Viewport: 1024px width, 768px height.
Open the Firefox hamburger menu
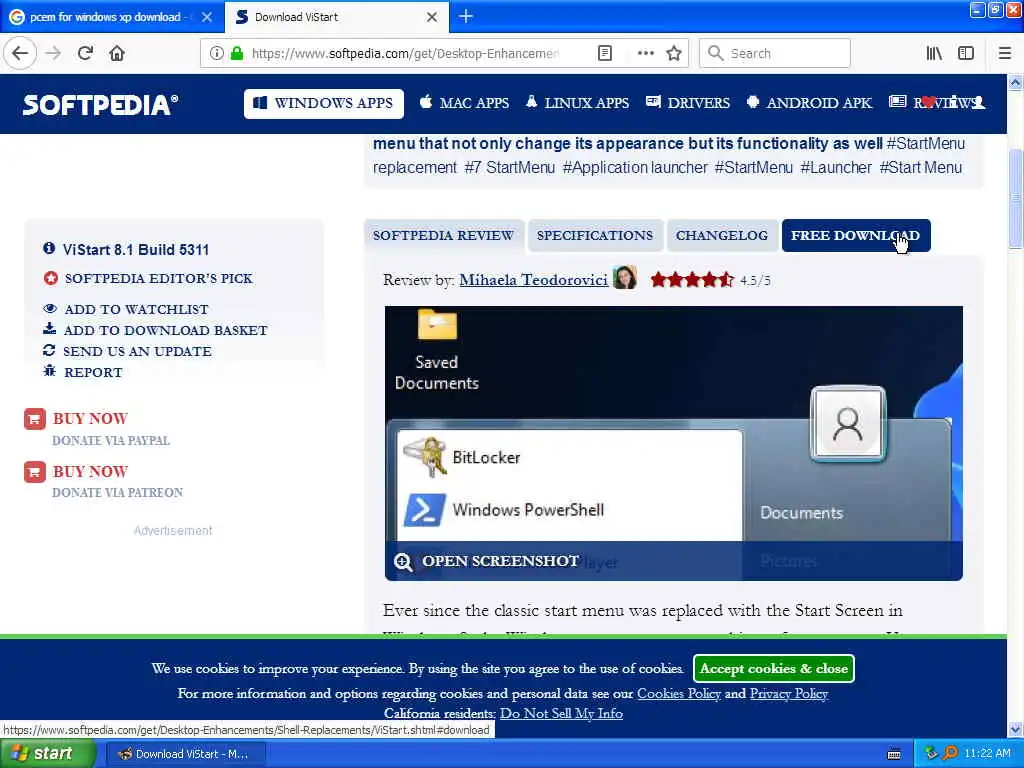pos(1005,53)
